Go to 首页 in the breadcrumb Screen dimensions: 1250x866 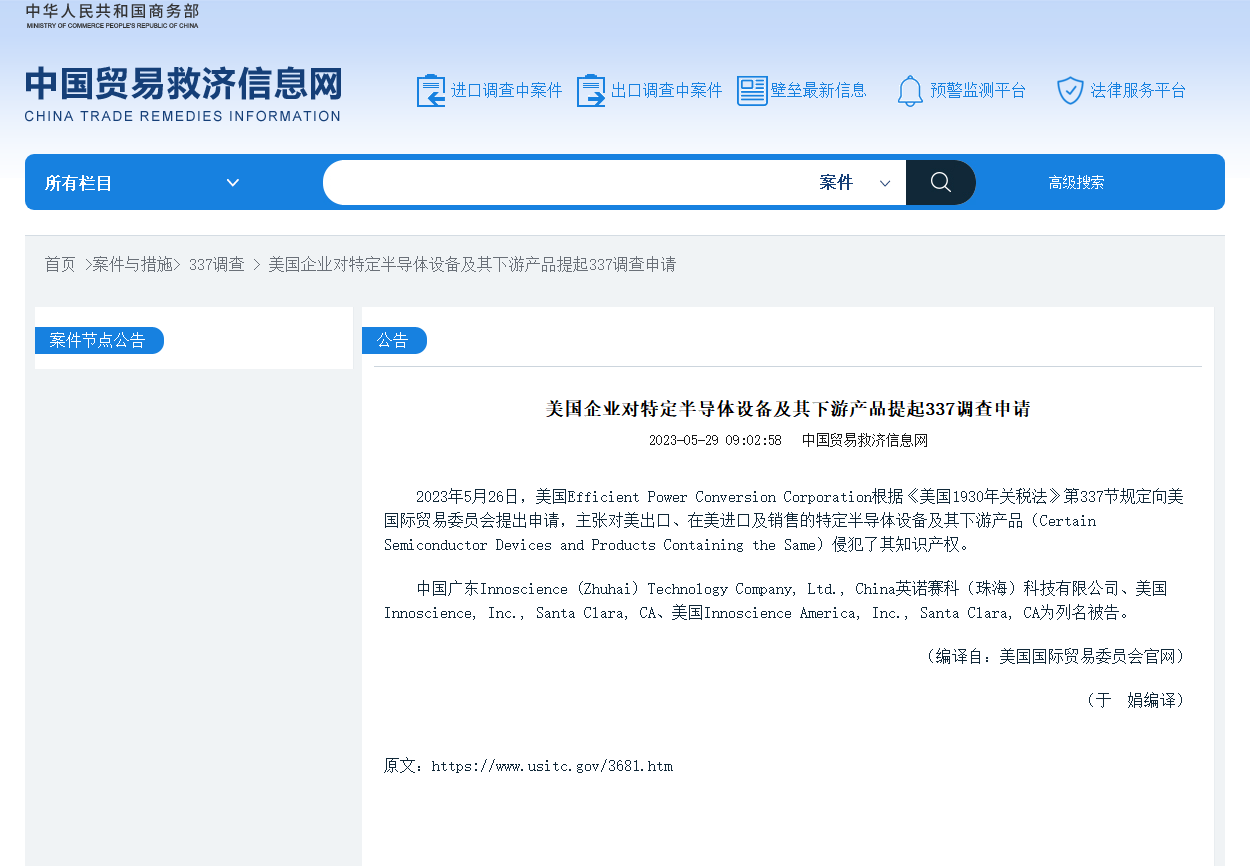tap(60, 265)
